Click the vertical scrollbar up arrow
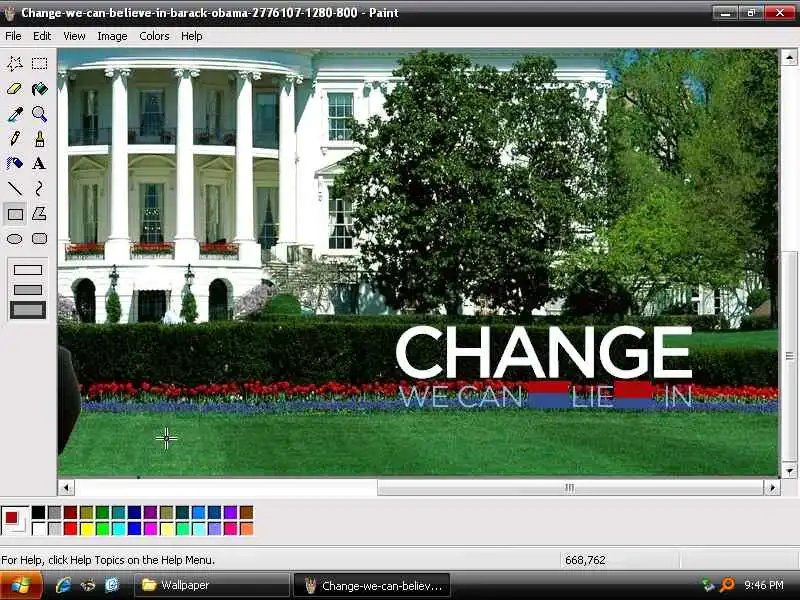 789,57
